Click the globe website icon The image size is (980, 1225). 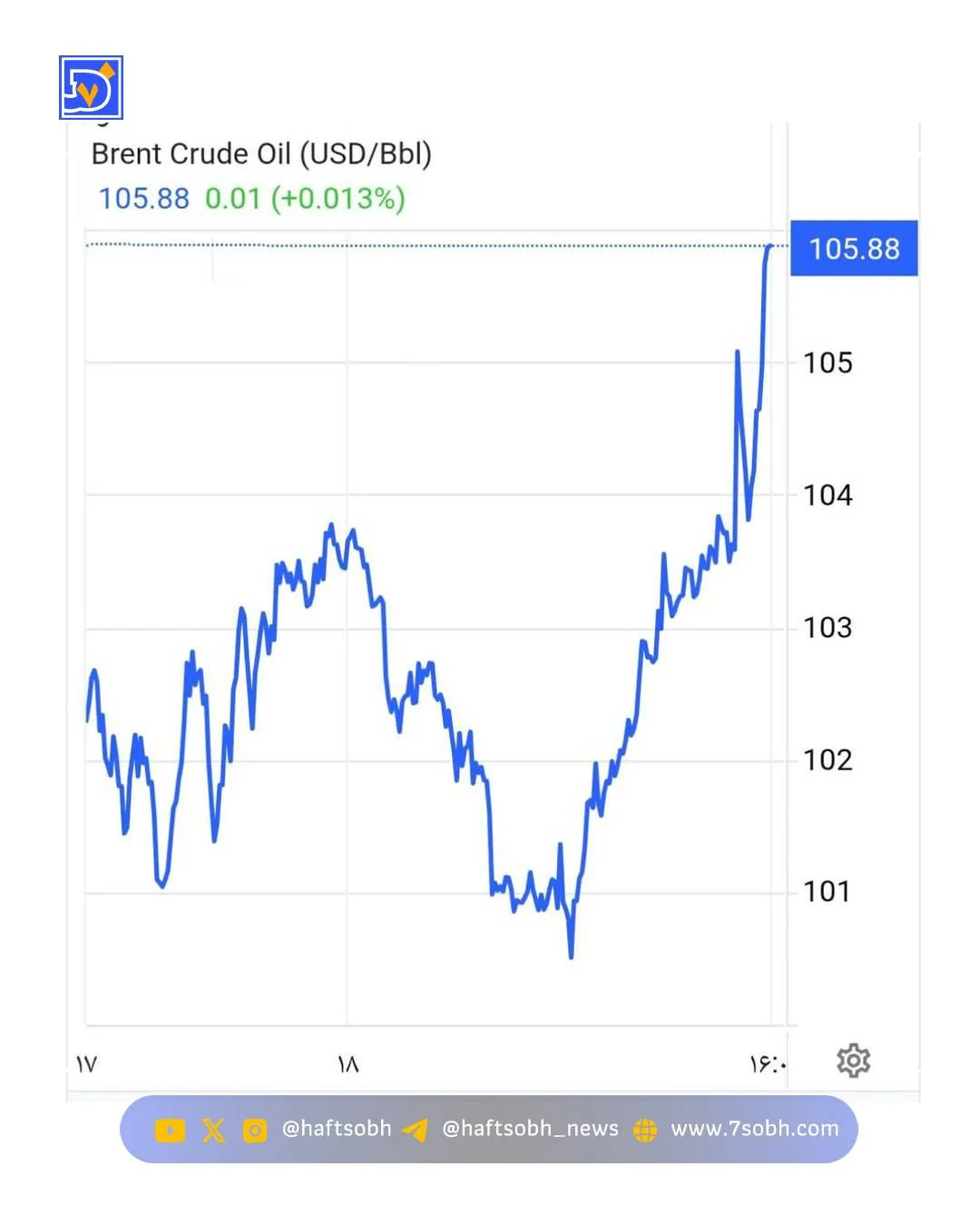tap(645, 1130)
